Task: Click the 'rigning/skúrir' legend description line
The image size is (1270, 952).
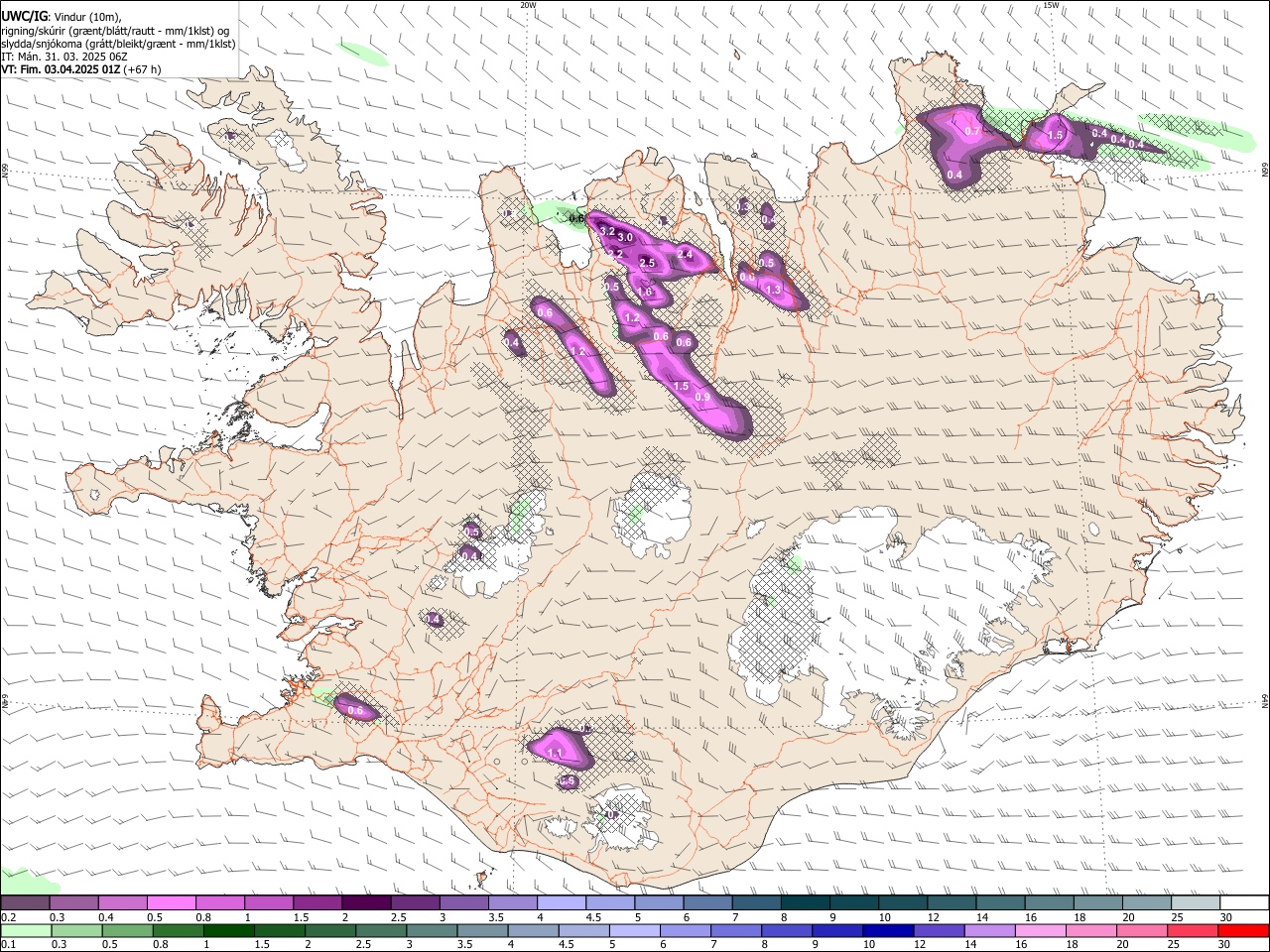Action: coord(115,31)
